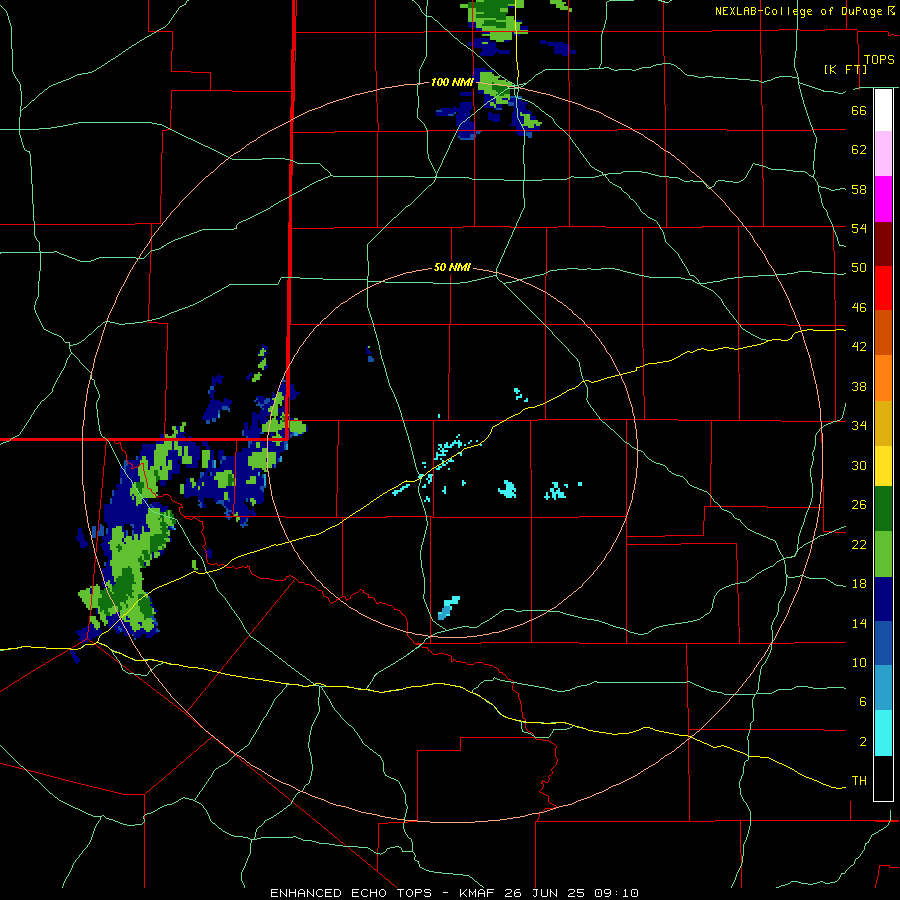Click the '54' legend value

click(859, 228)
